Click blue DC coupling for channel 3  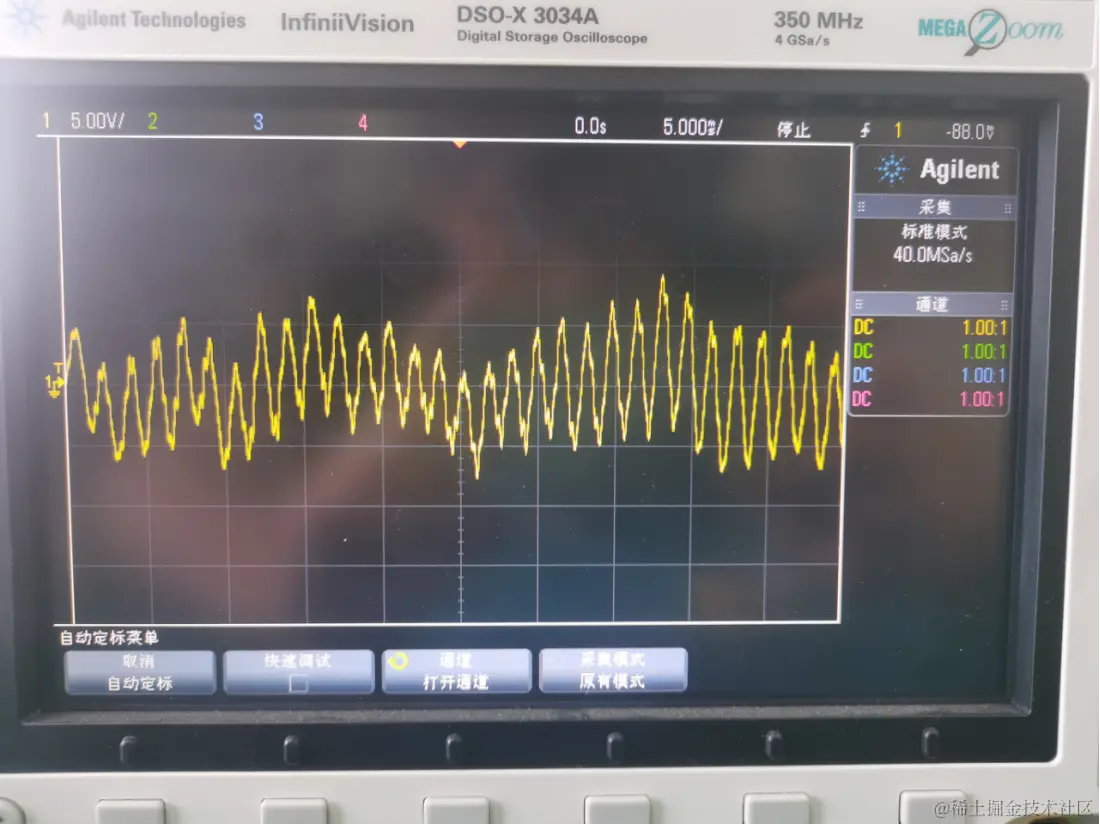point(862,375)
